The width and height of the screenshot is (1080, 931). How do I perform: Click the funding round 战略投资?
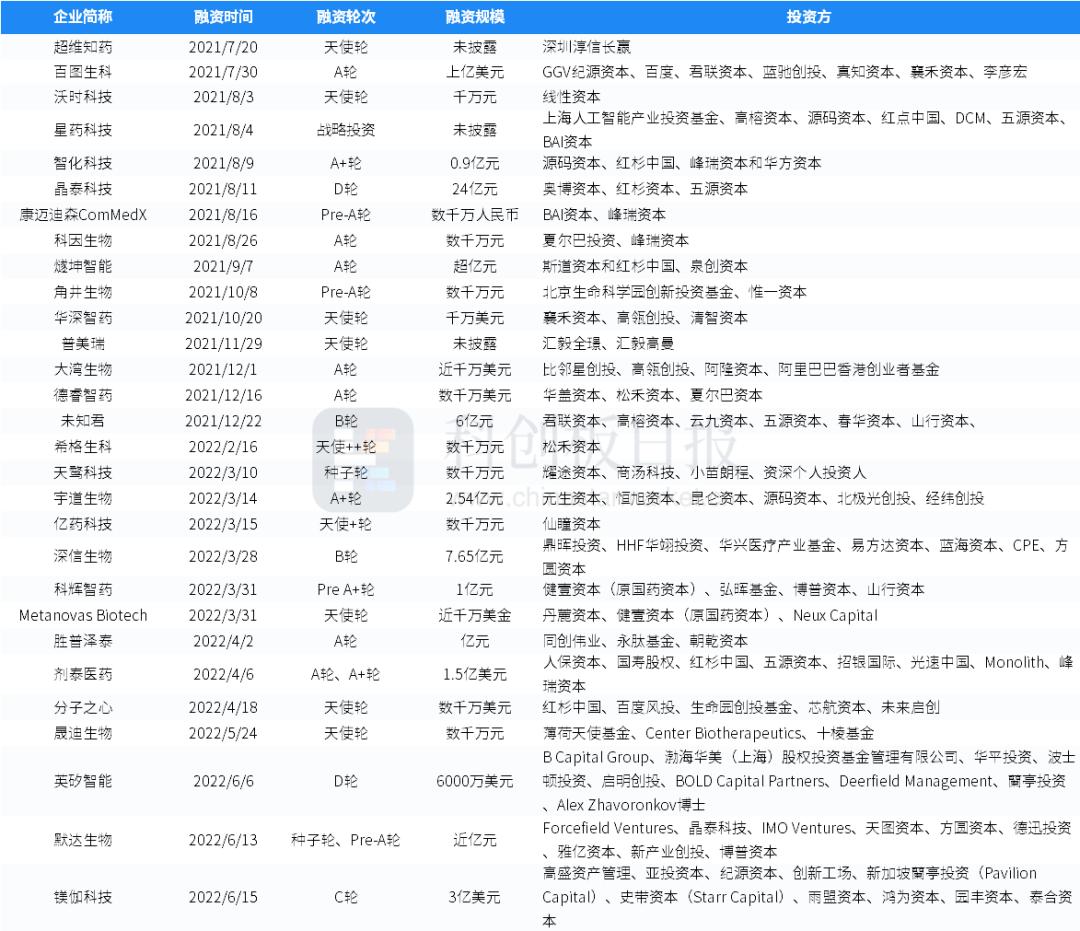(346, 129)
